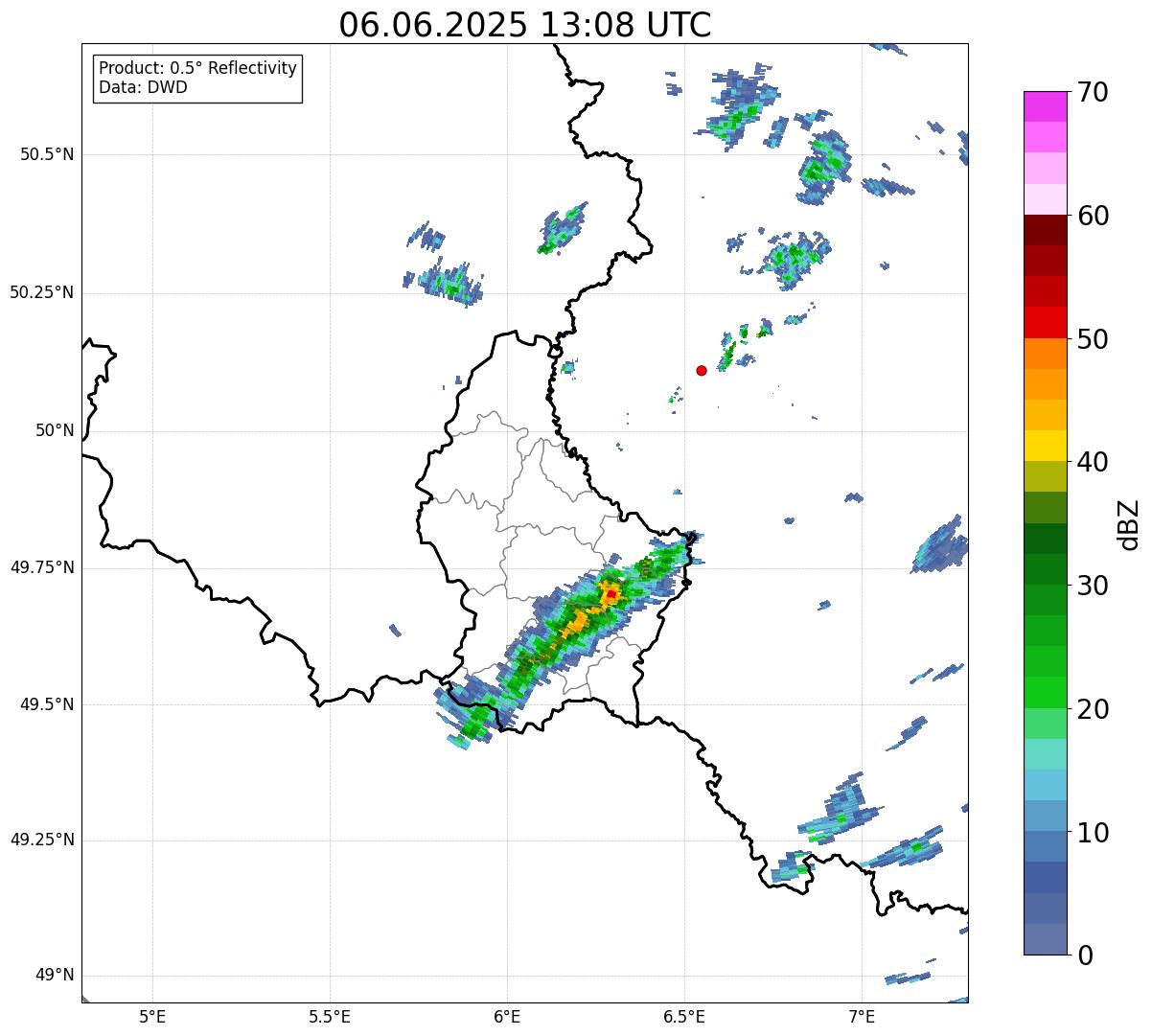Click the 7°E longitude label
1152x1036 pixels.
(862, 1016)
